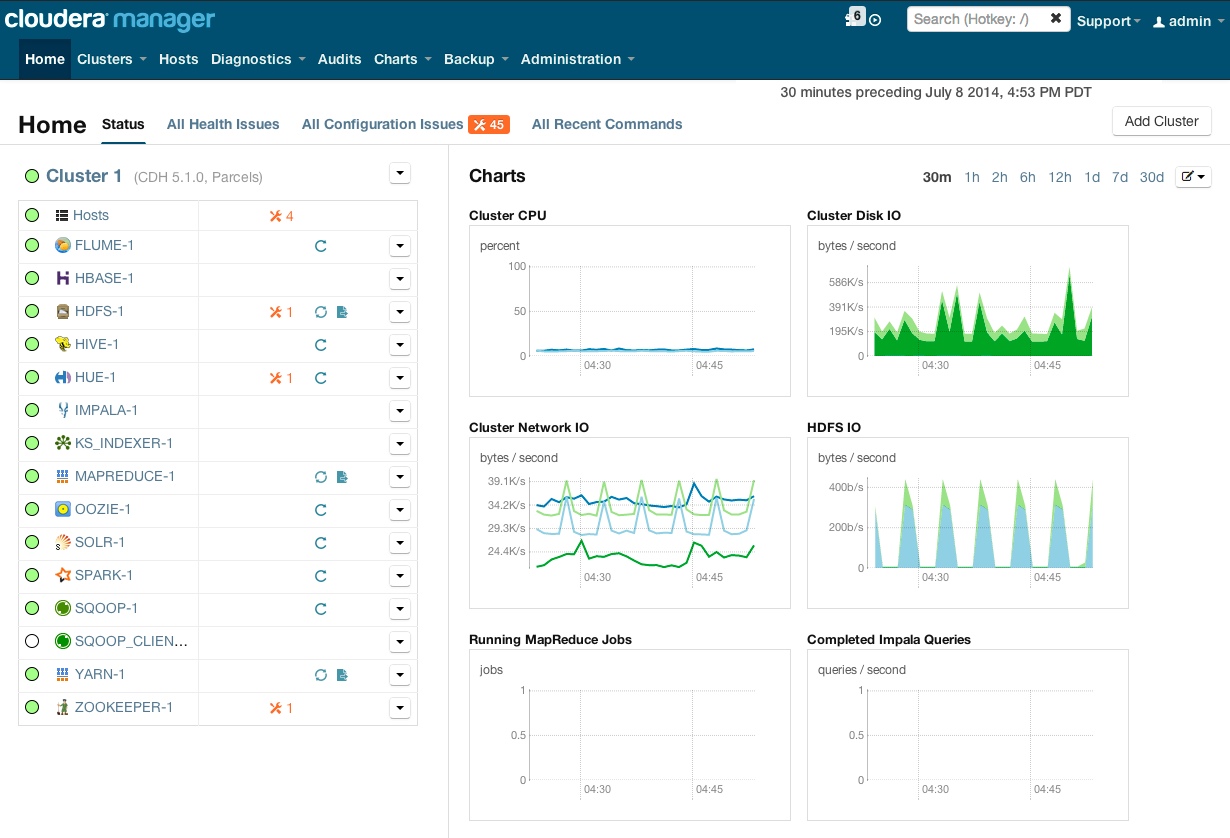
Task: Go to the Home menu item
Action: (45, 59)
